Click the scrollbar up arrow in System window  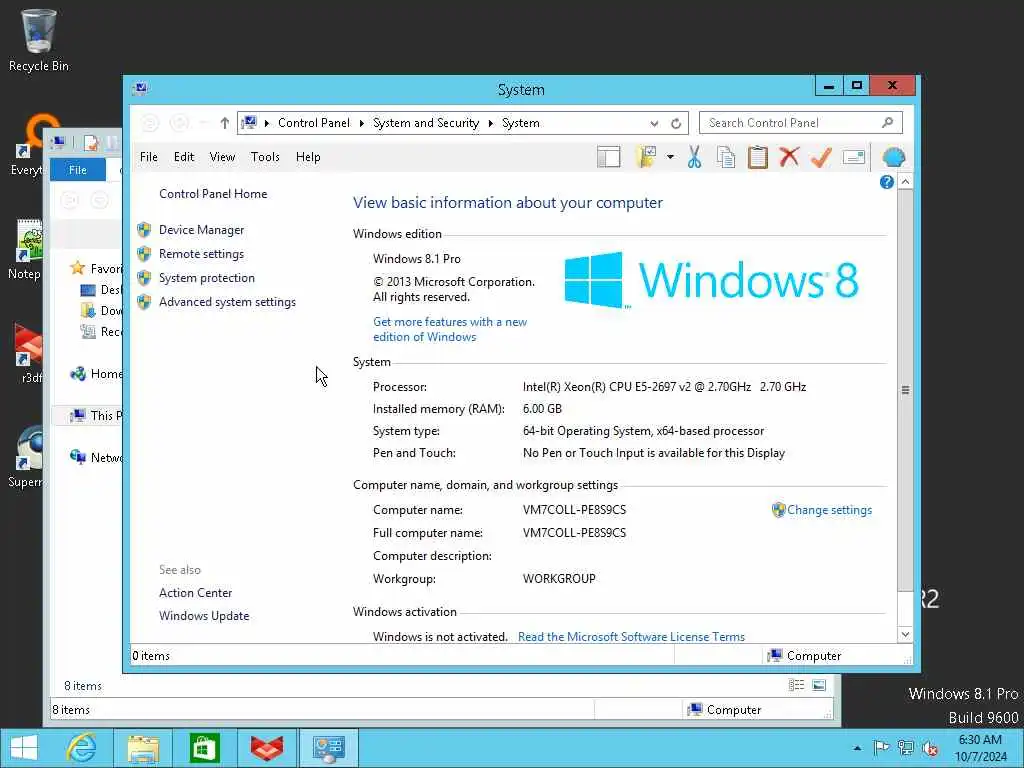point(905,182)
